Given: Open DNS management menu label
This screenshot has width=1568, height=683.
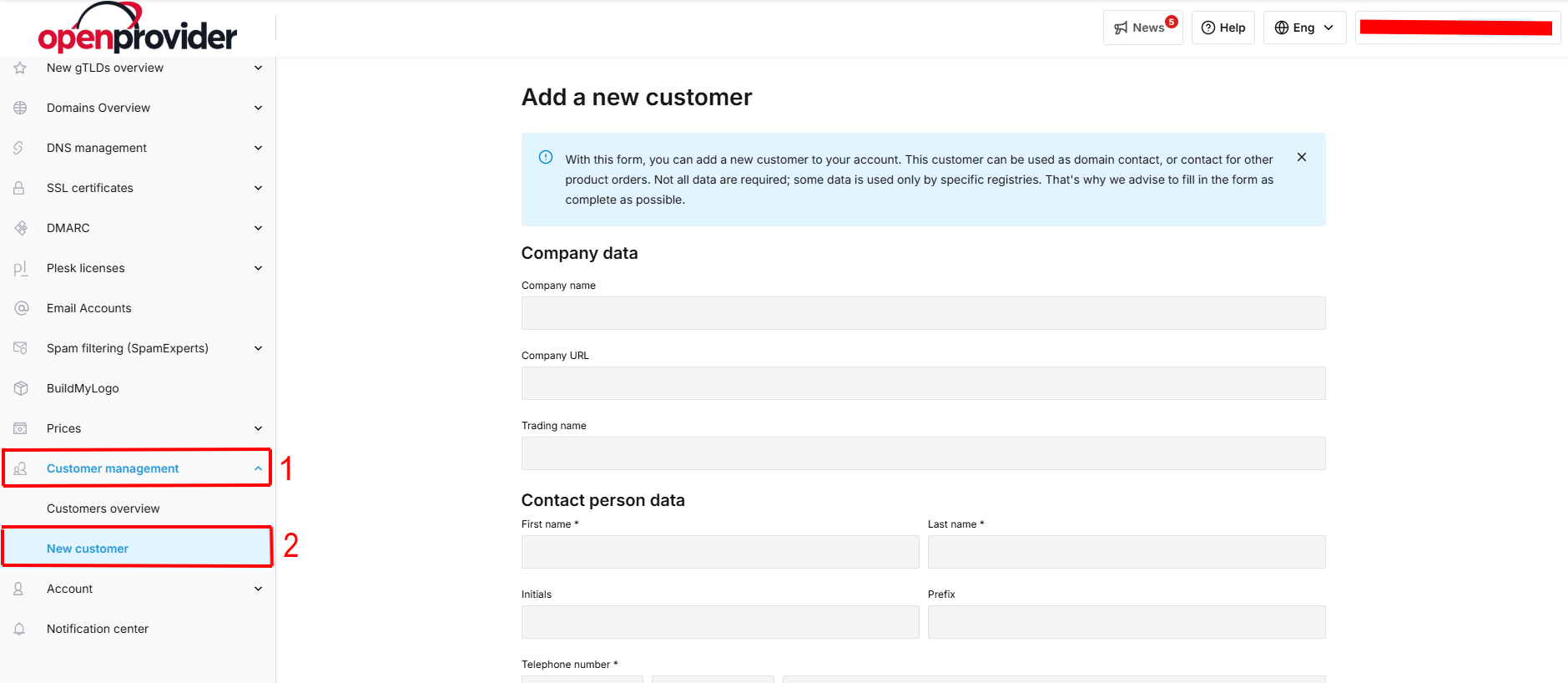Looking at the screenshot, I should tap(97, 148).
